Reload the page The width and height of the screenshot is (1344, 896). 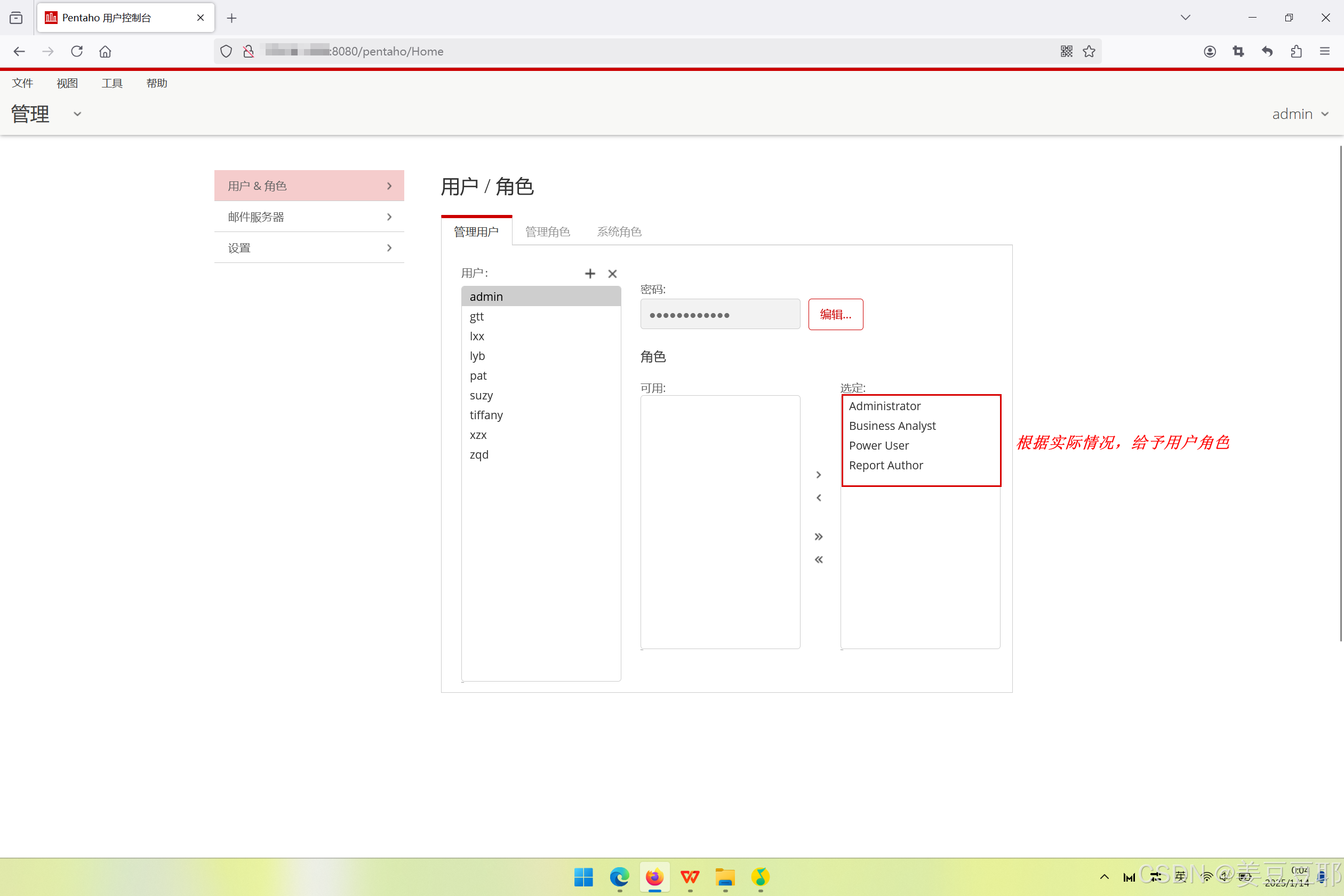coord(77,51)
